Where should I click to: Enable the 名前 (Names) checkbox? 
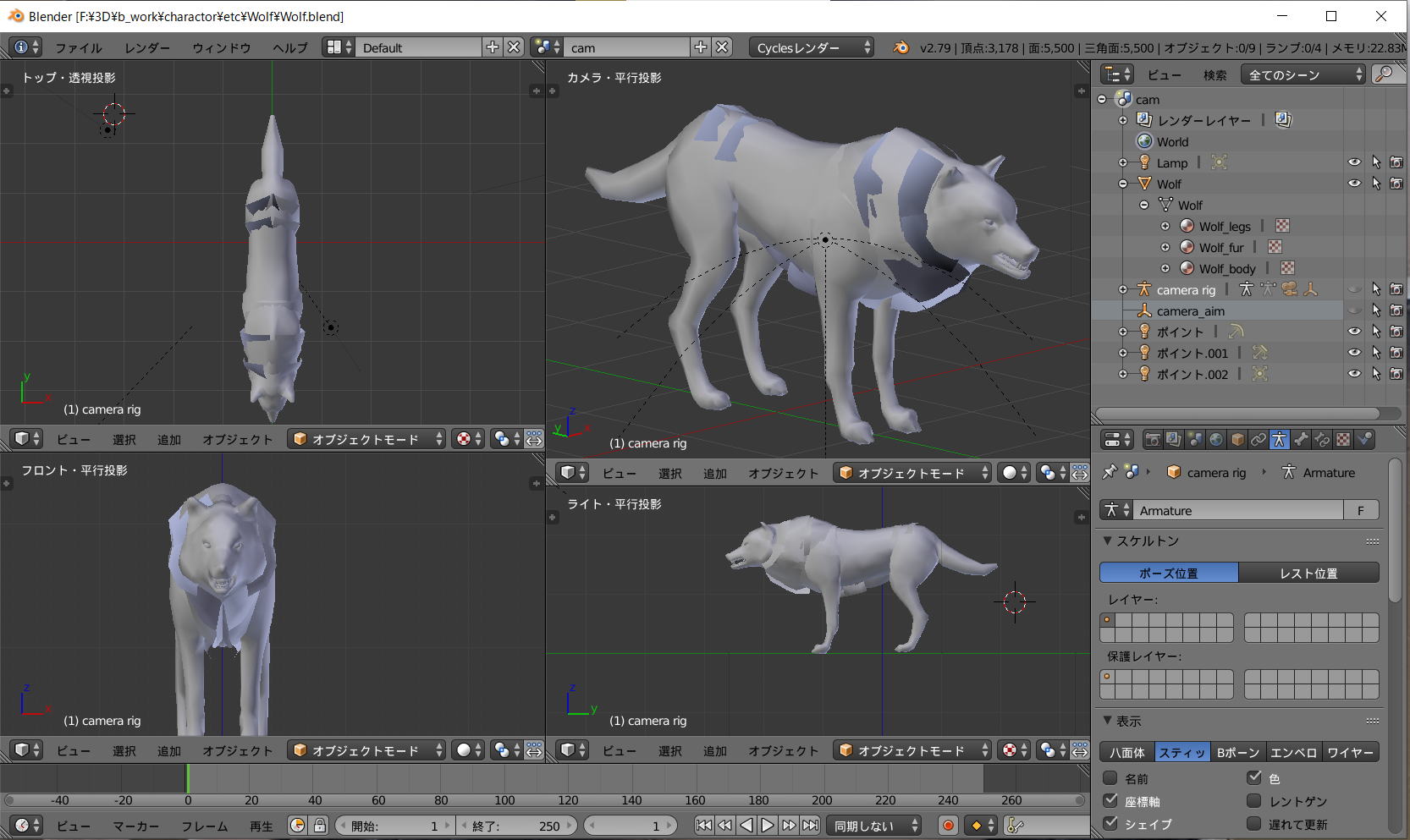click(x=1110, y=778)
